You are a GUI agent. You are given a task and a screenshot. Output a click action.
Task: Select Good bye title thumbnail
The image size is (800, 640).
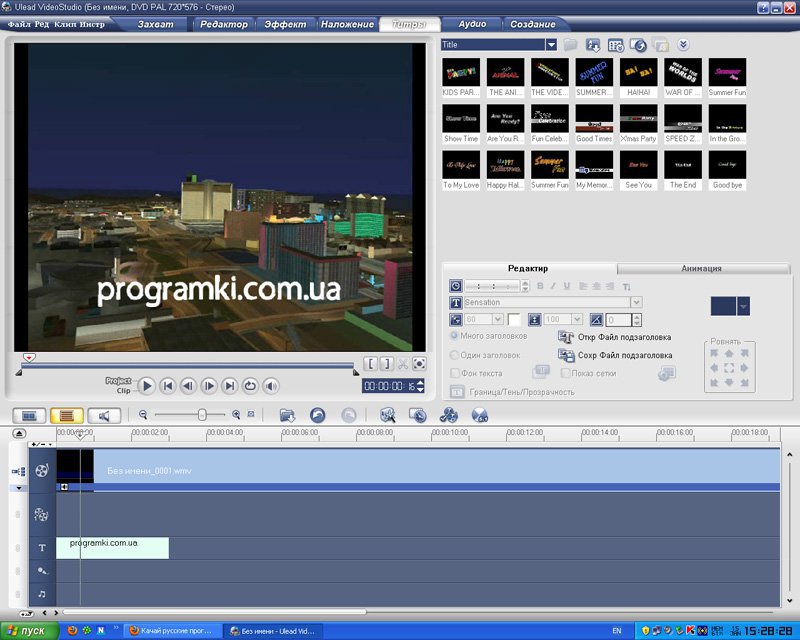pyautogui.click(x=727, y=170)
